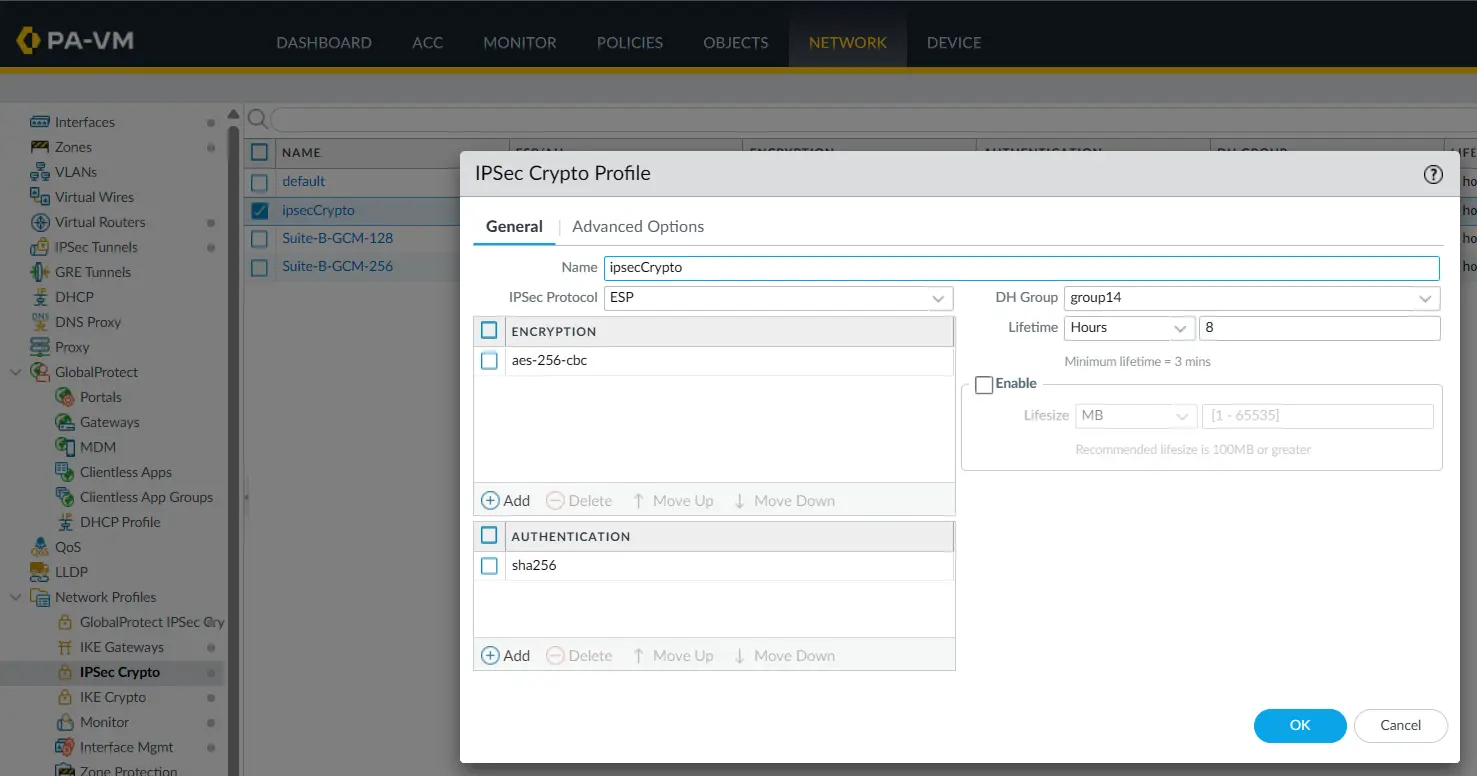Viewport: 1477px width, 776px height.
Task: Tick the Enable lifesize checkbox
Action: (984, 384)
